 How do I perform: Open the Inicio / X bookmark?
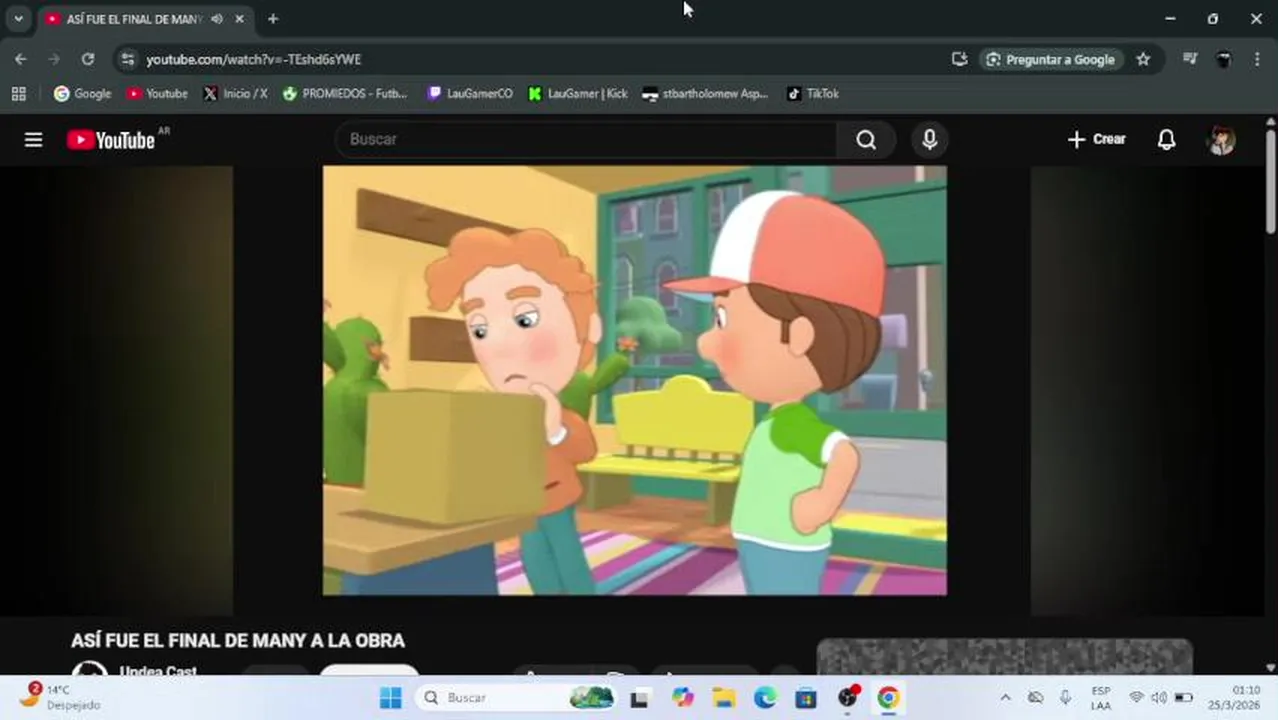click(235, 94)
